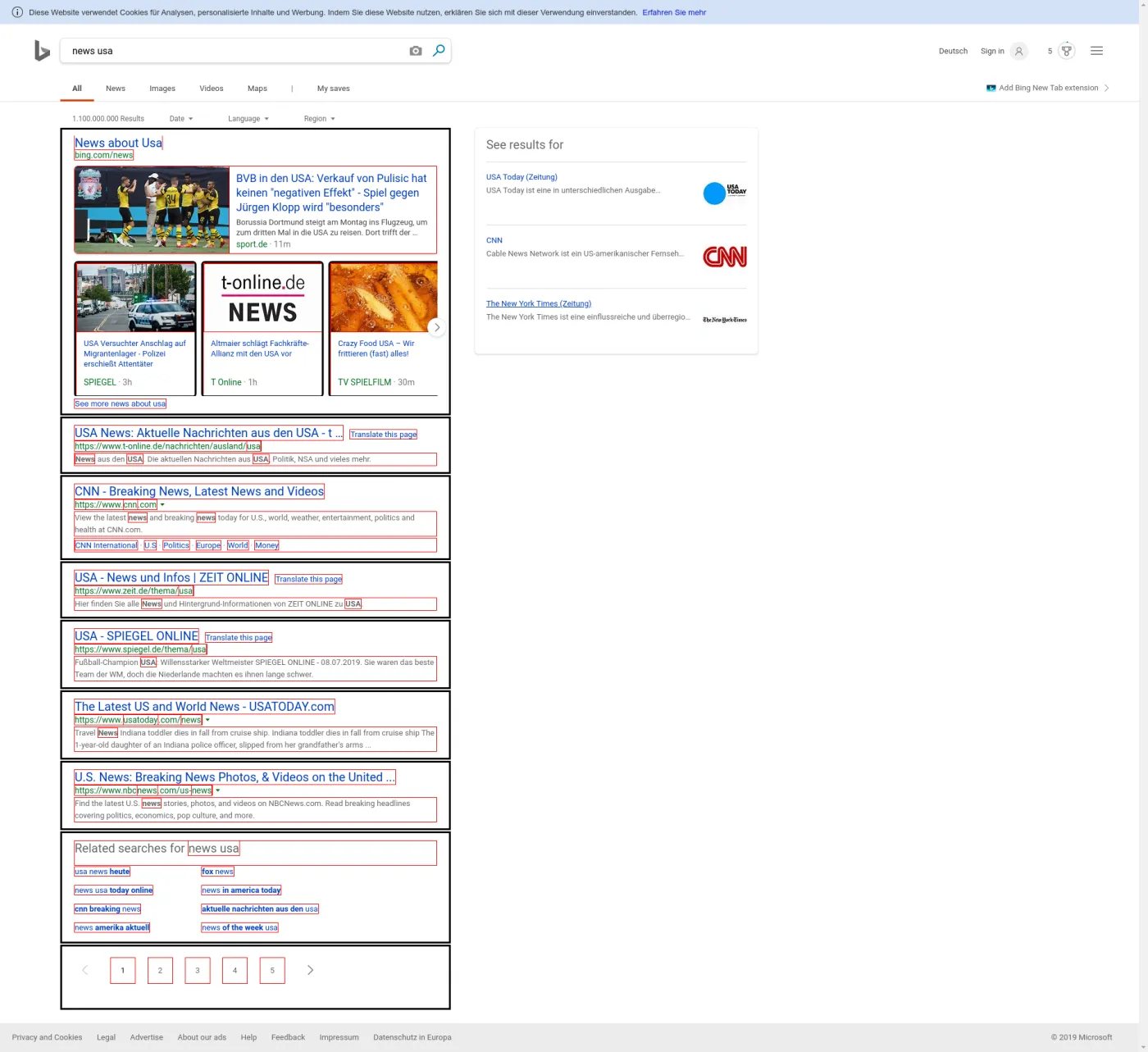Open The New York Times (Zeitung) link
1148x1052 pixels.
click(x=539, y=303)
